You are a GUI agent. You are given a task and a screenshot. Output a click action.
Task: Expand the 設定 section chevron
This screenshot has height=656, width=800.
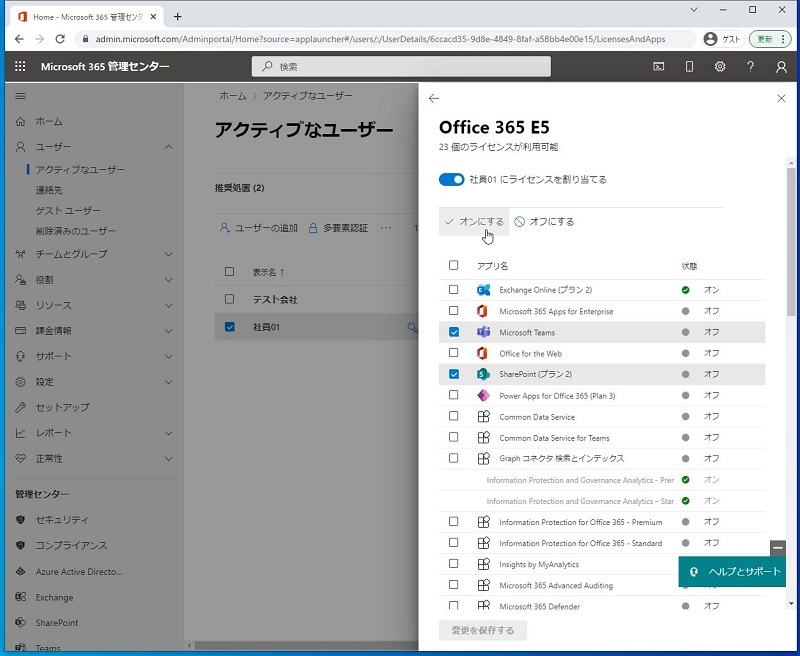click(x=169, y=382)
